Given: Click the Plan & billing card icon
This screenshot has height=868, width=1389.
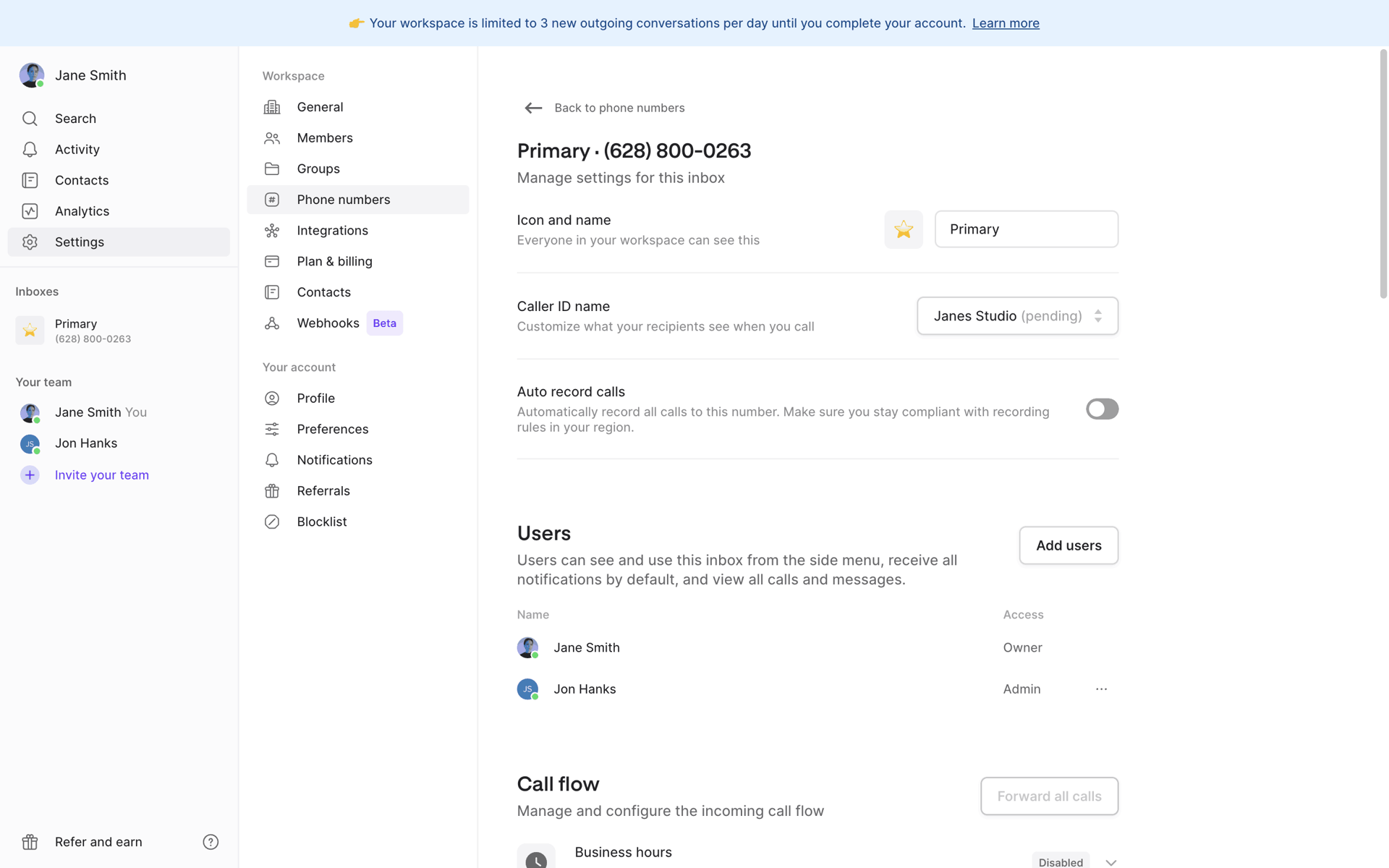Looking at the screenshot, I should pos(272,261).
